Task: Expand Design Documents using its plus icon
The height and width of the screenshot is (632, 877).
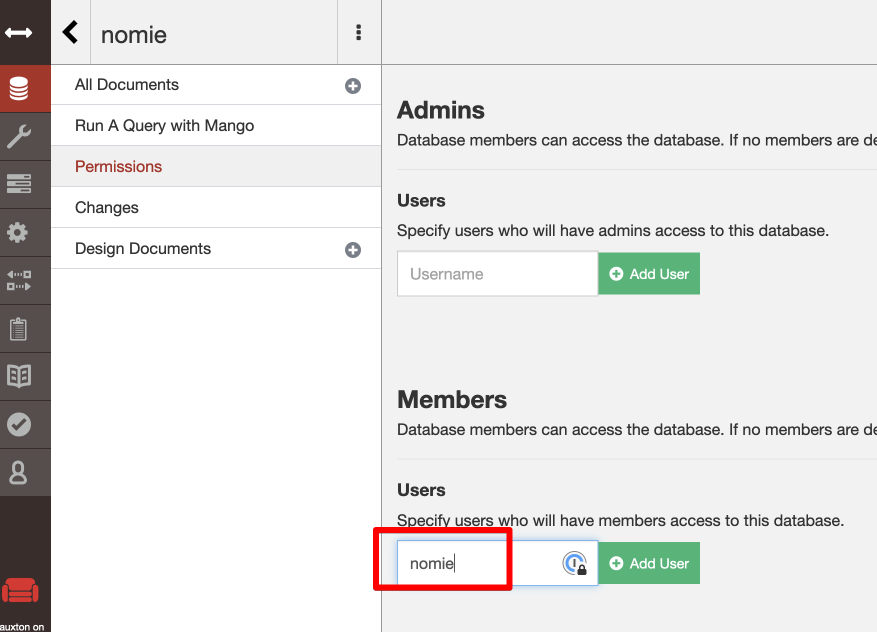Action: click(x=352, y=249)
